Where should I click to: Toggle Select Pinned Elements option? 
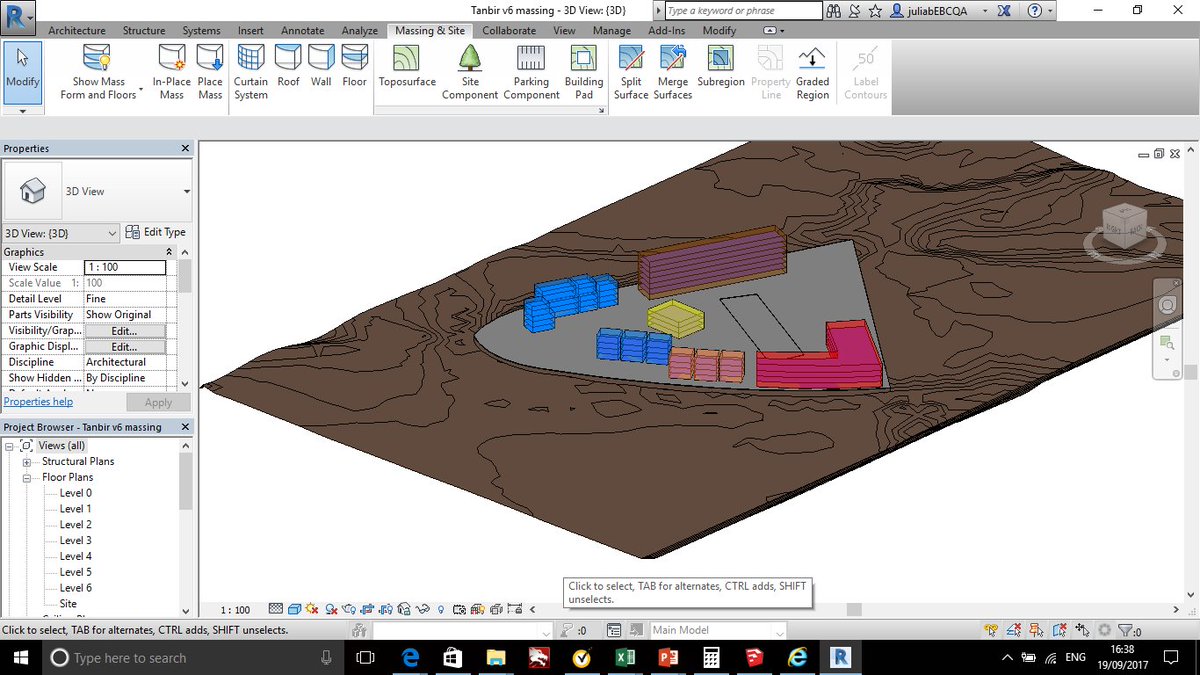[1036, 630]
